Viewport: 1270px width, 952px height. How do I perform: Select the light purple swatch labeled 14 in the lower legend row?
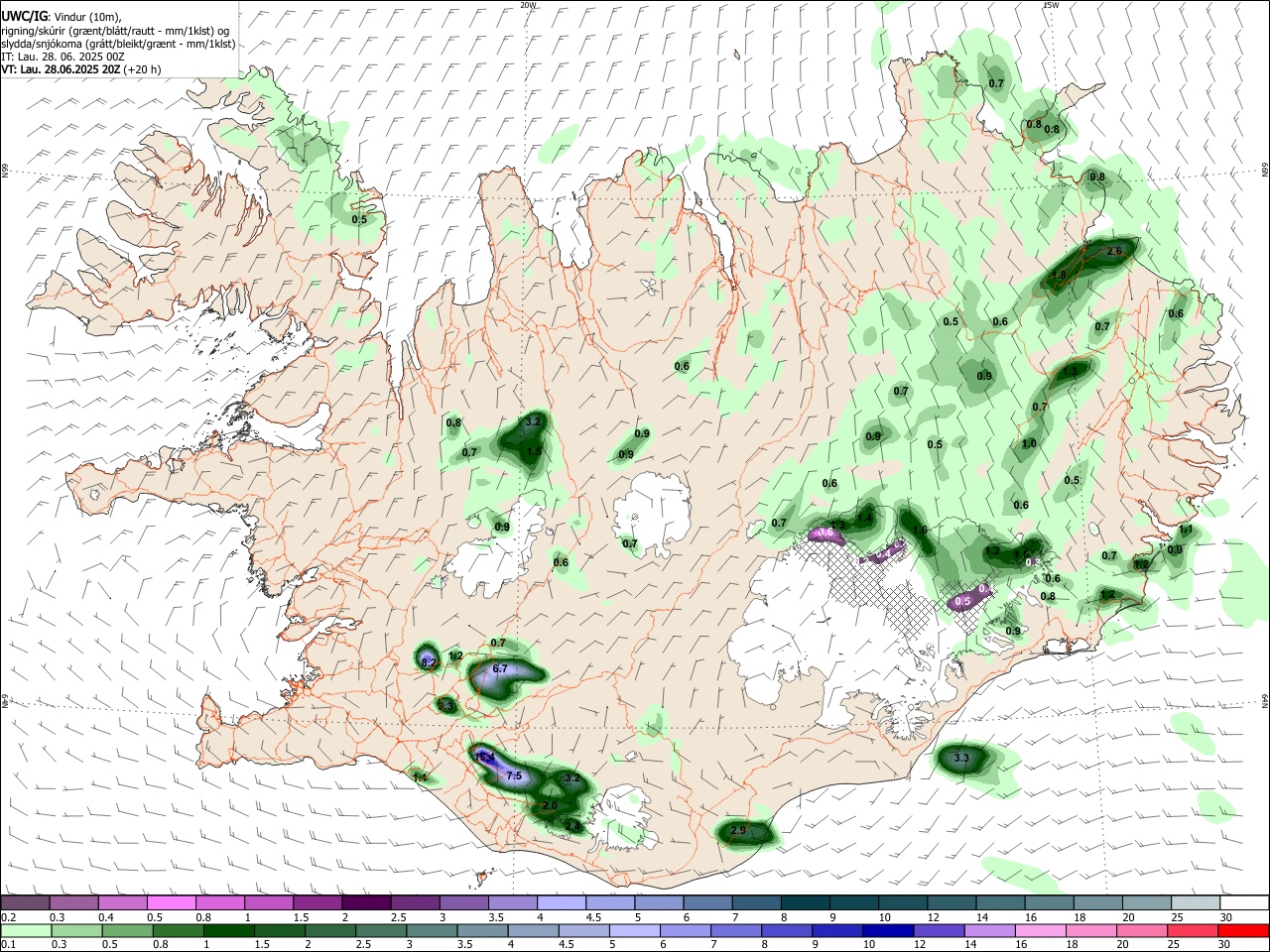tap(989, 931)
